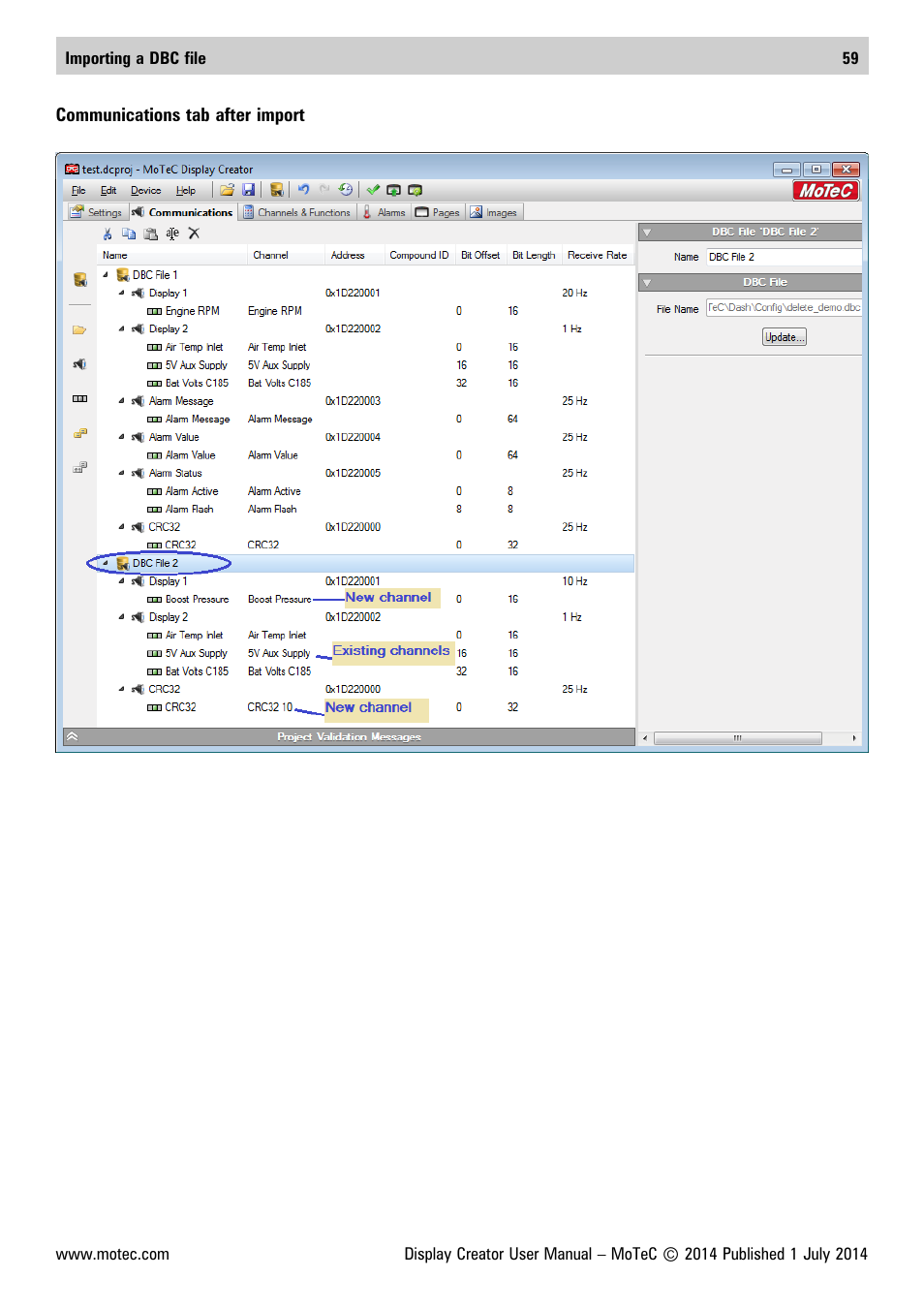Cut selection with the scissors icon
924x1309 pixels.
point(108,234)
